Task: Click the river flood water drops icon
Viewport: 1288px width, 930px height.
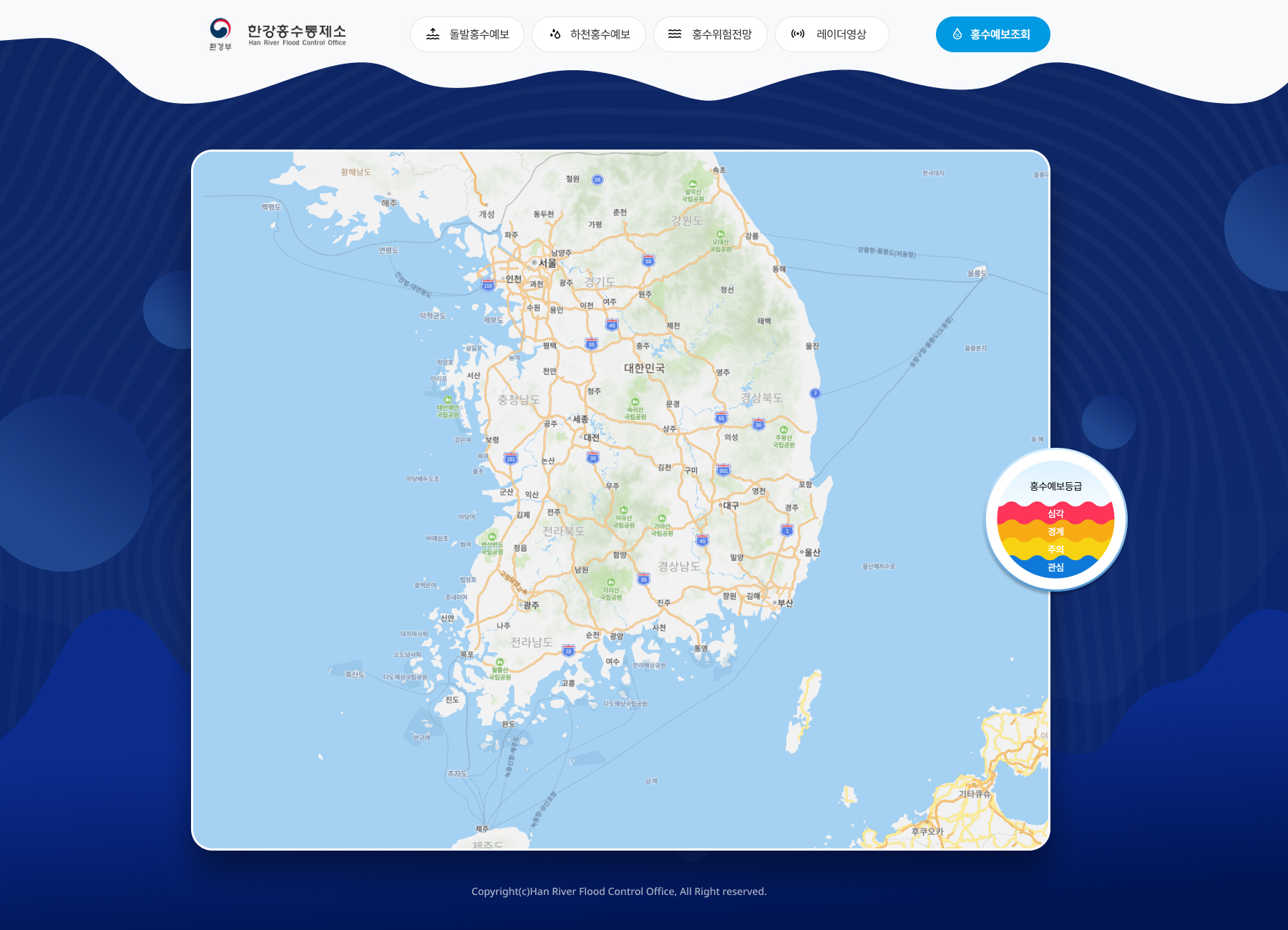Action: click(x=555, y=34)
